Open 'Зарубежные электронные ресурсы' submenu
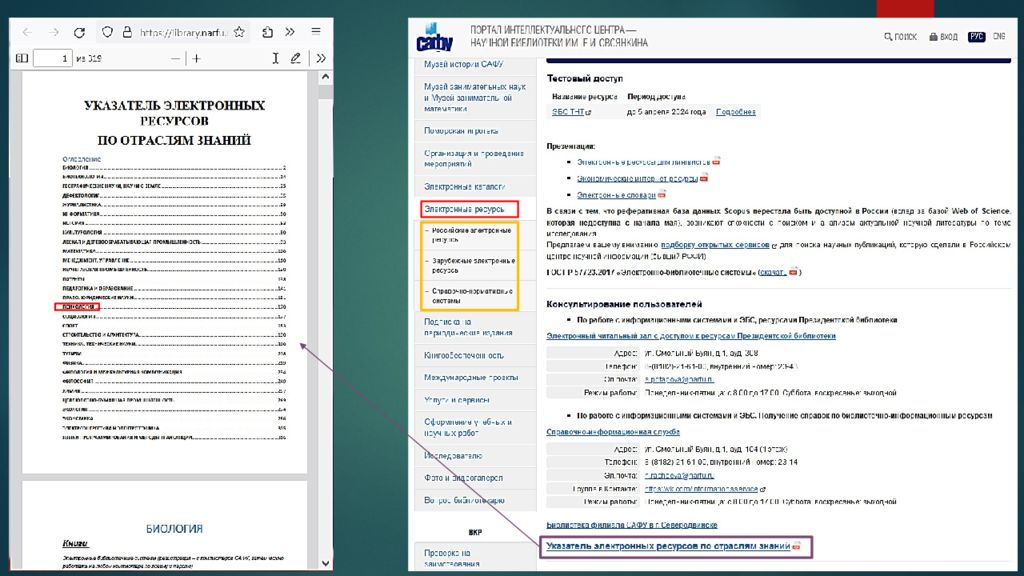Viewport: 1024px width, 576px height. point(473,265)
